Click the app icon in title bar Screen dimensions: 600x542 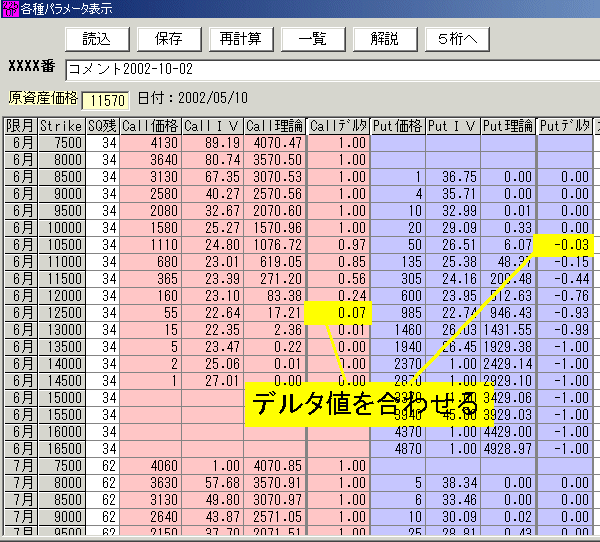coord(10,9)
